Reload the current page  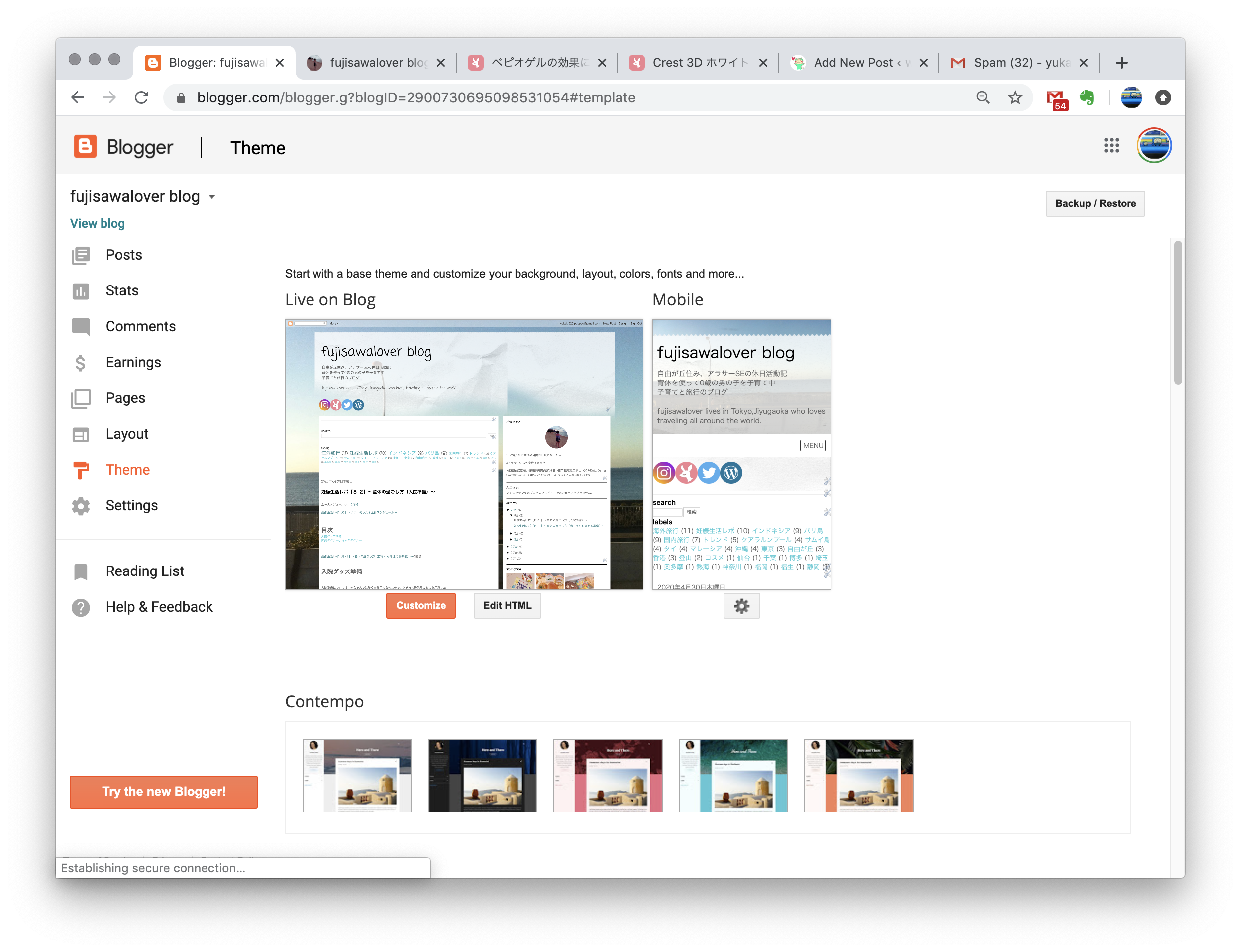[142, 97]
